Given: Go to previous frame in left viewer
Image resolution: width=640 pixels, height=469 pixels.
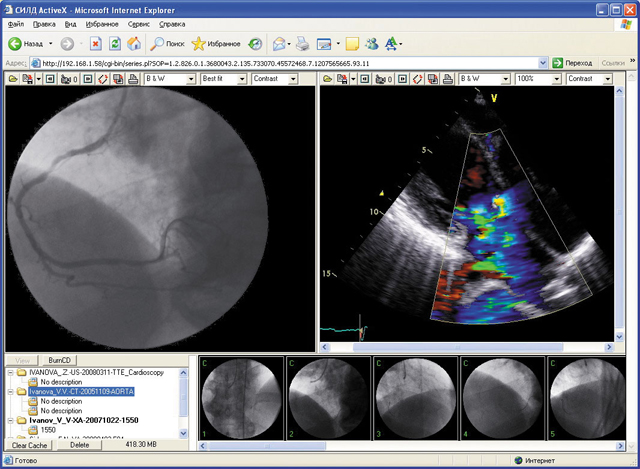Looking at the screenshot, I should [50, 79].
